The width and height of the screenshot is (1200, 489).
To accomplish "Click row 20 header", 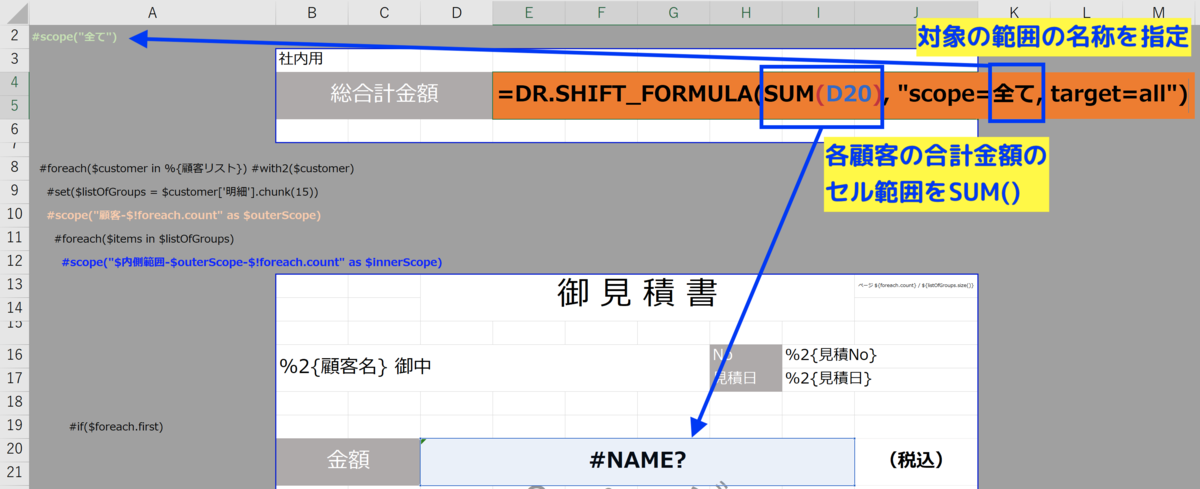I will (x=14, y=449).
